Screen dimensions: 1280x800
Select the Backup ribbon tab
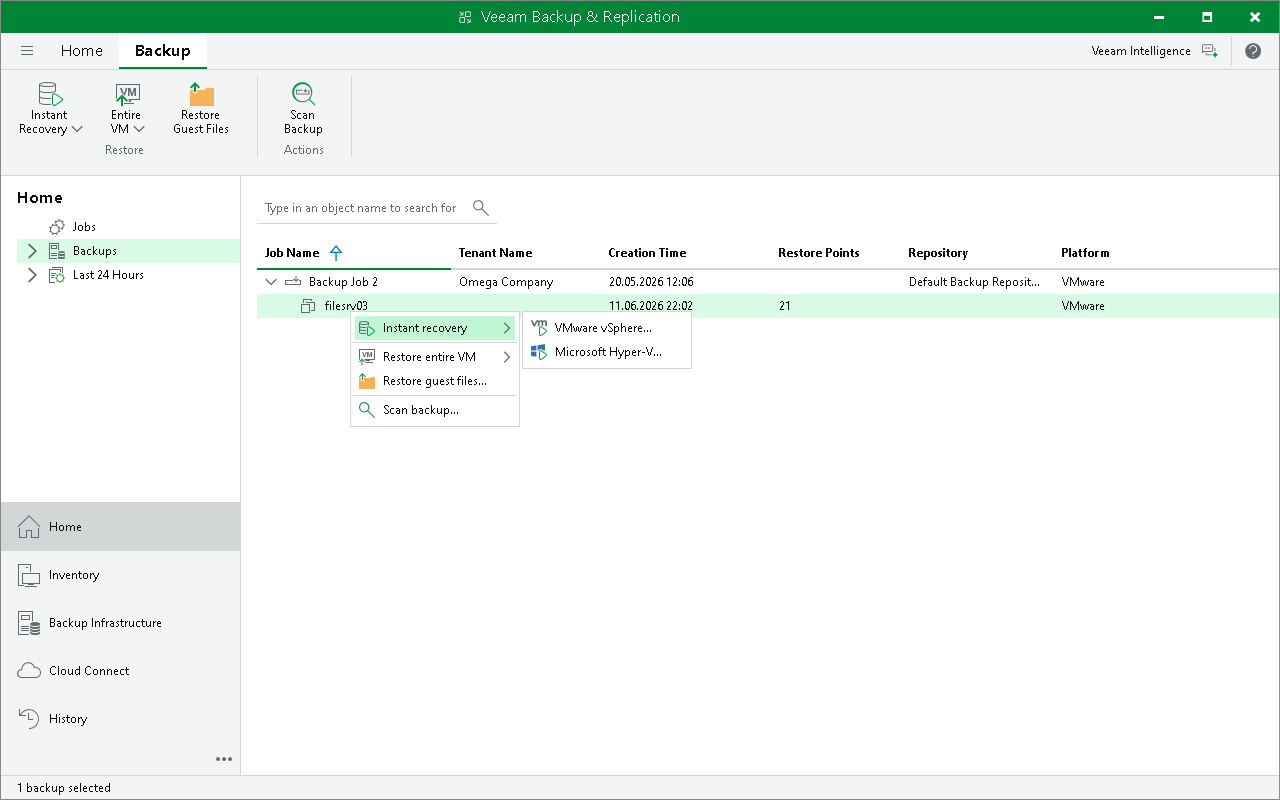tap(162, 51)
